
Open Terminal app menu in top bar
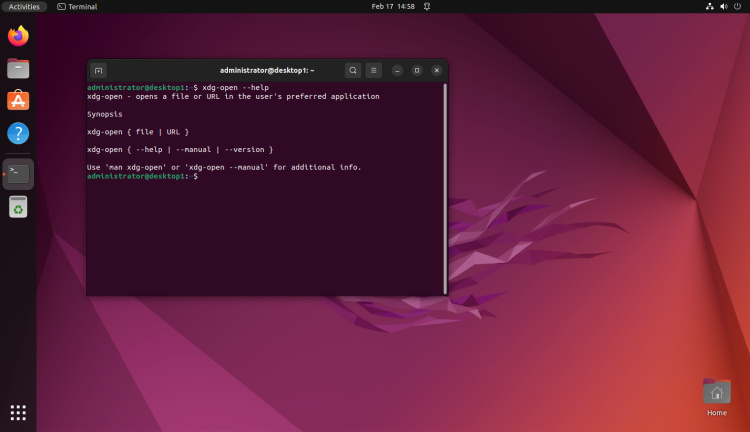(77, 6)
